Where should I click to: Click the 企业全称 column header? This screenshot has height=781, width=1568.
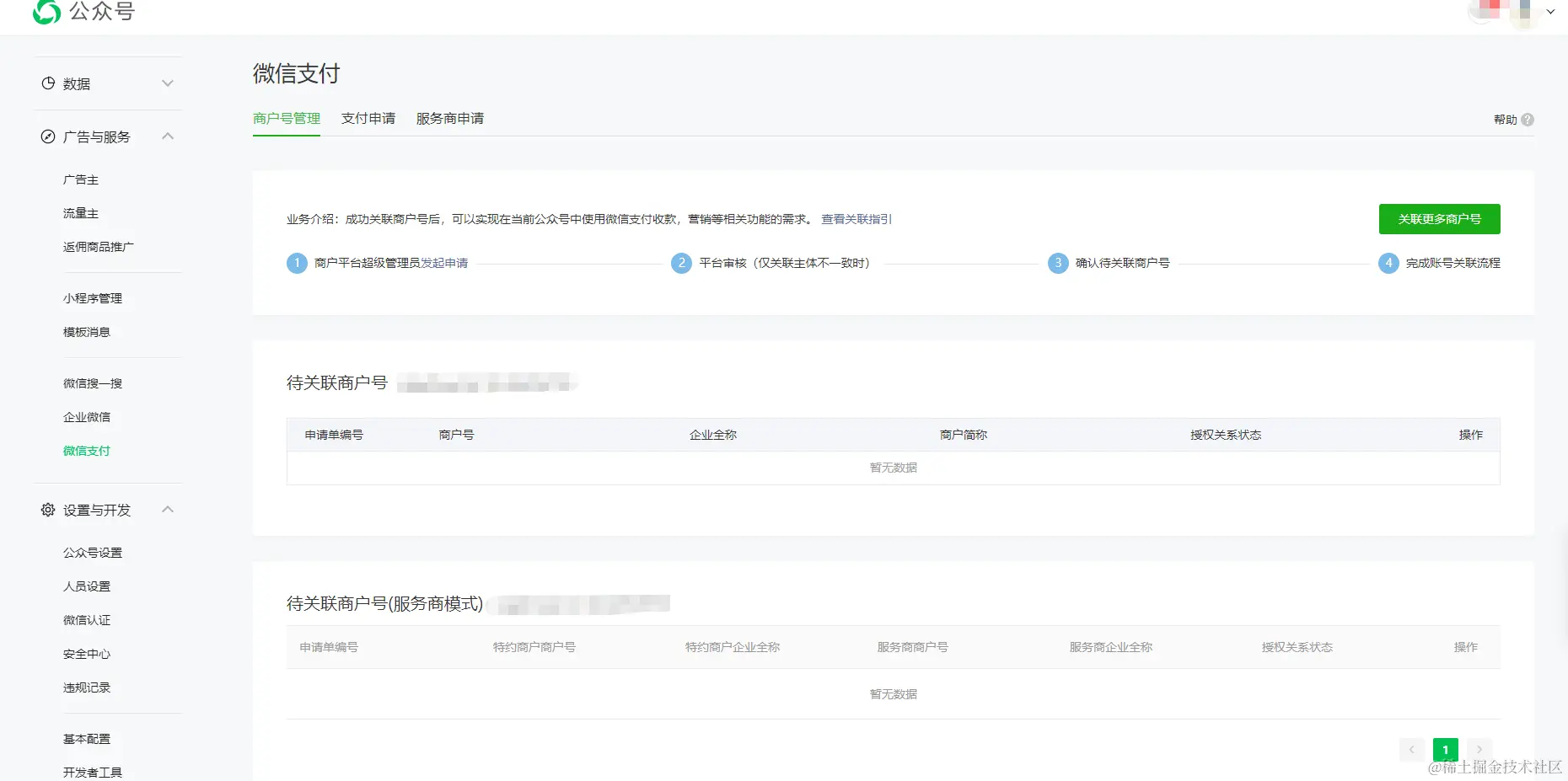(713, 435)
